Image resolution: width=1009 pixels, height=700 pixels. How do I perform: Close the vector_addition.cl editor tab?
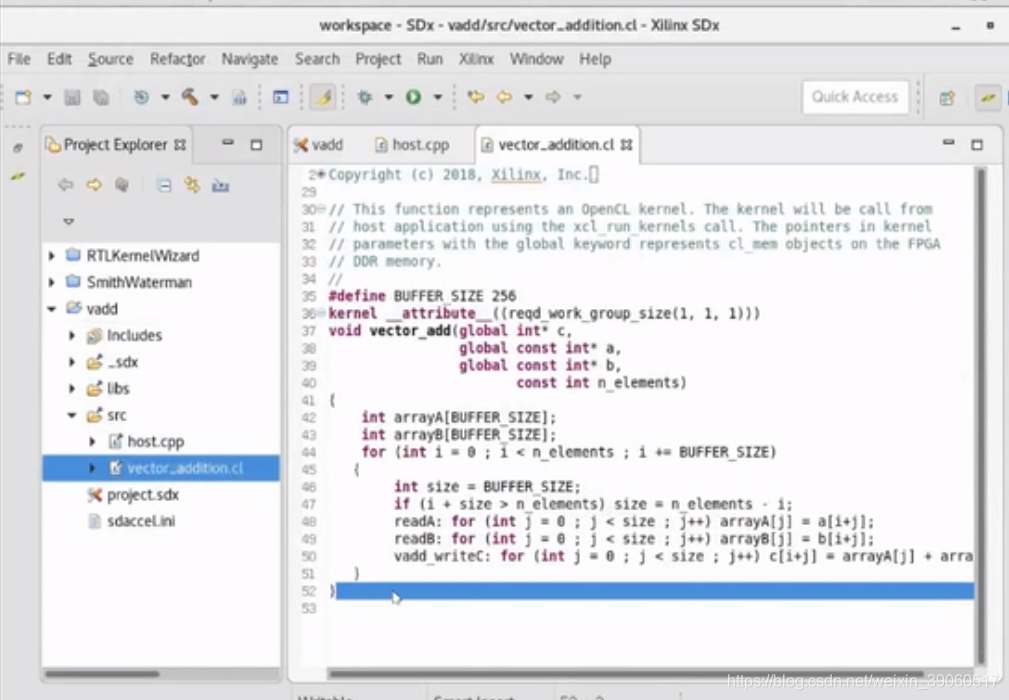pos(627,145)
